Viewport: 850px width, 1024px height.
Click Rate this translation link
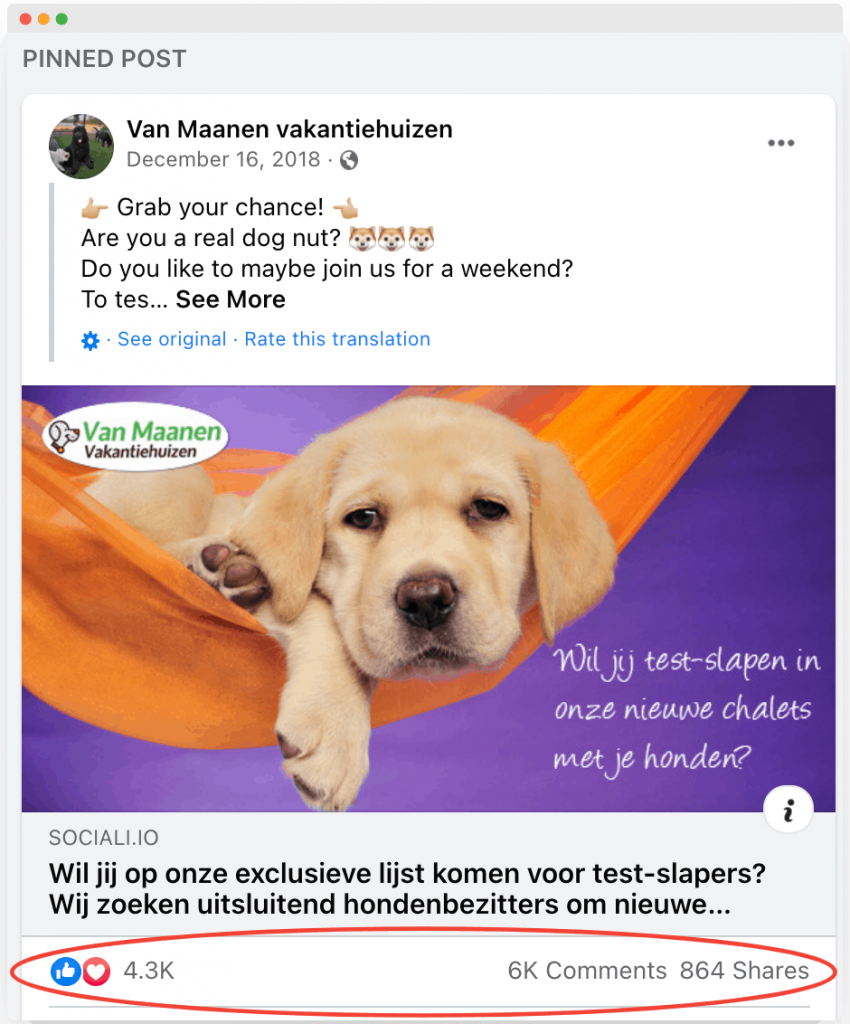pos(338,339)
